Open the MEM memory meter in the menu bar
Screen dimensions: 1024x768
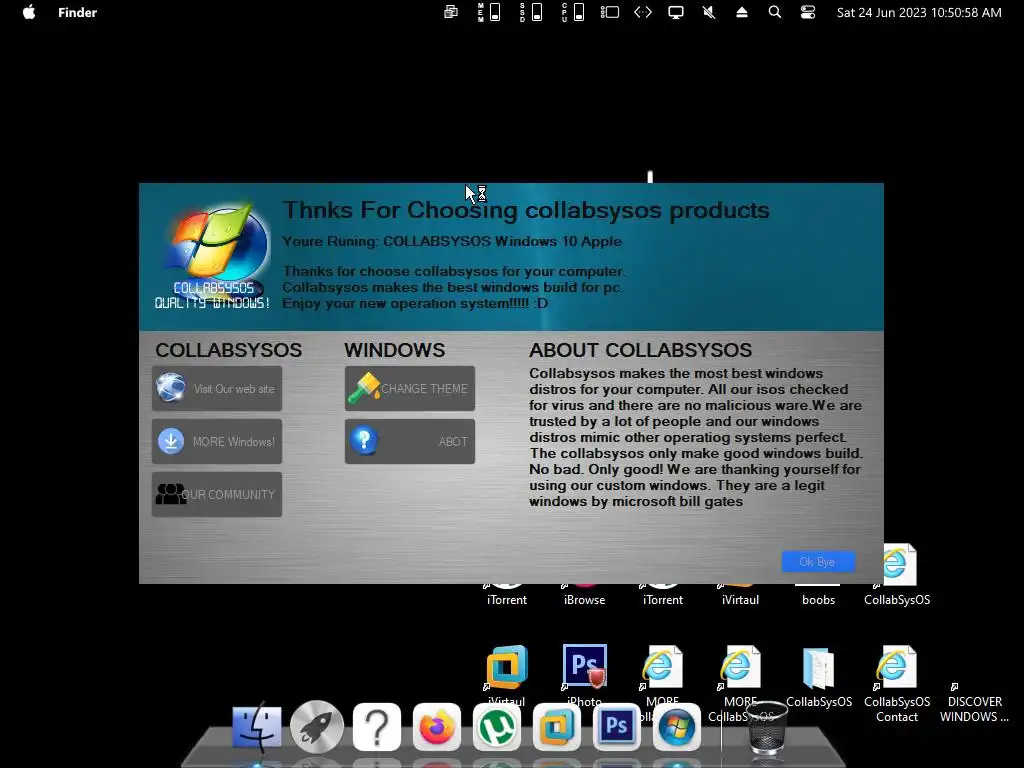click(488, 12)
